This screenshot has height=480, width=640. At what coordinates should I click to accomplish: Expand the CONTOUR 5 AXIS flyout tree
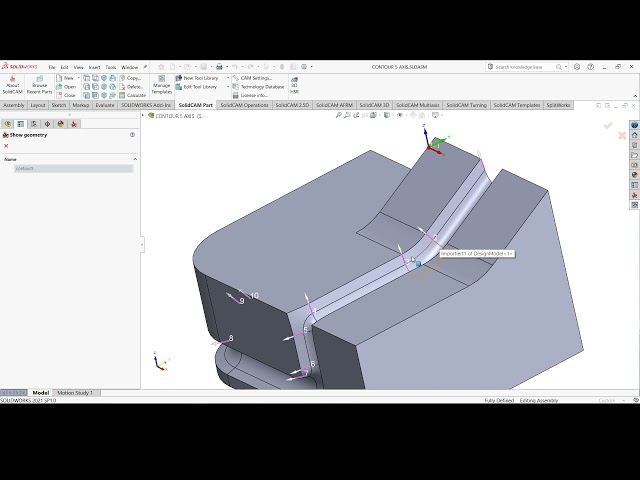(143, 116)
